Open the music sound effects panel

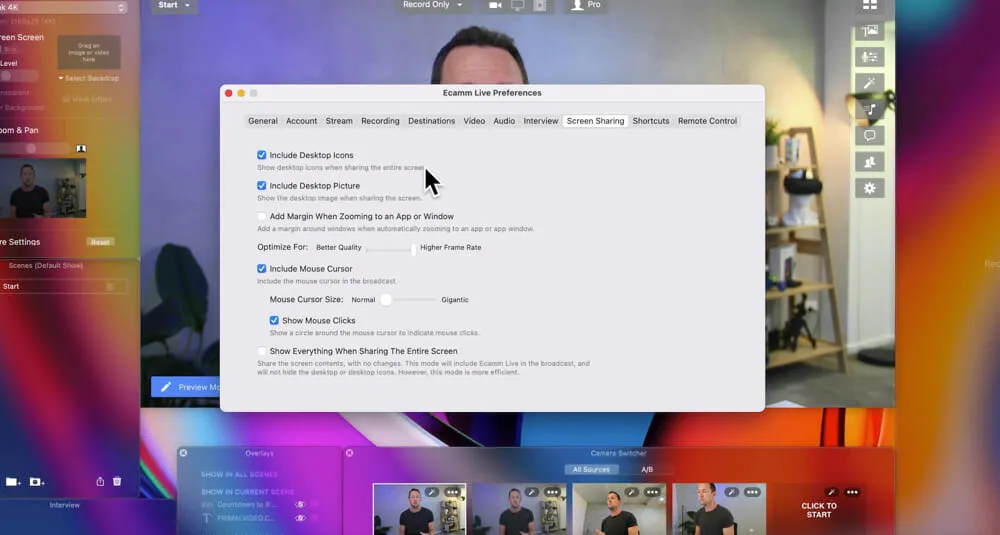[869, 109]
